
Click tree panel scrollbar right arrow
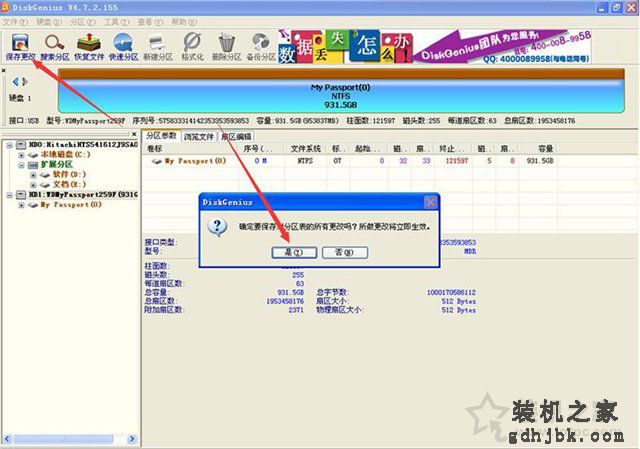[x=131, y=439]
